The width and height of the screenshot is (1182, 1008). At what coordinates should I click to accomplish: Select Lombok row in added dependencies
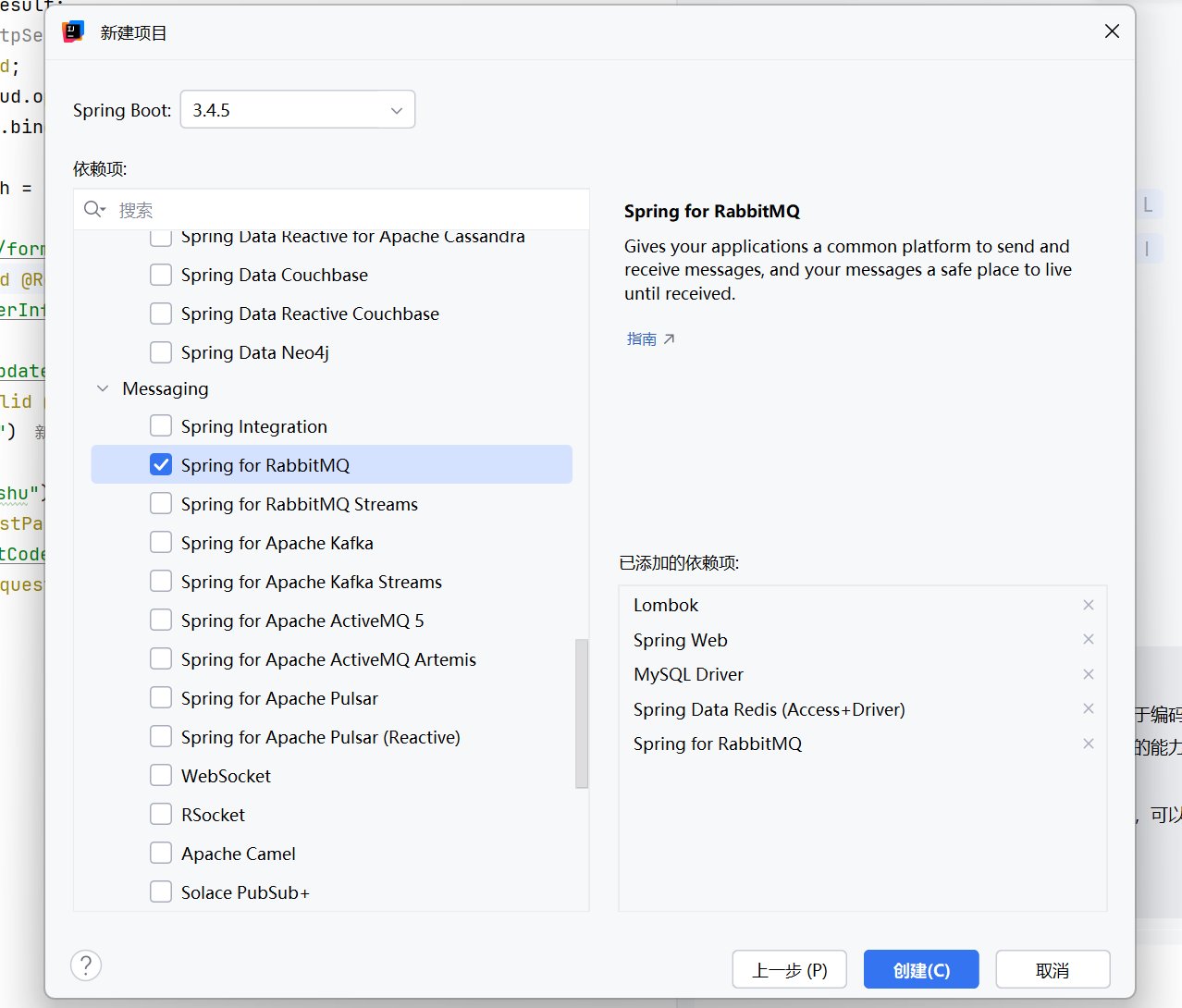(862, 605)
